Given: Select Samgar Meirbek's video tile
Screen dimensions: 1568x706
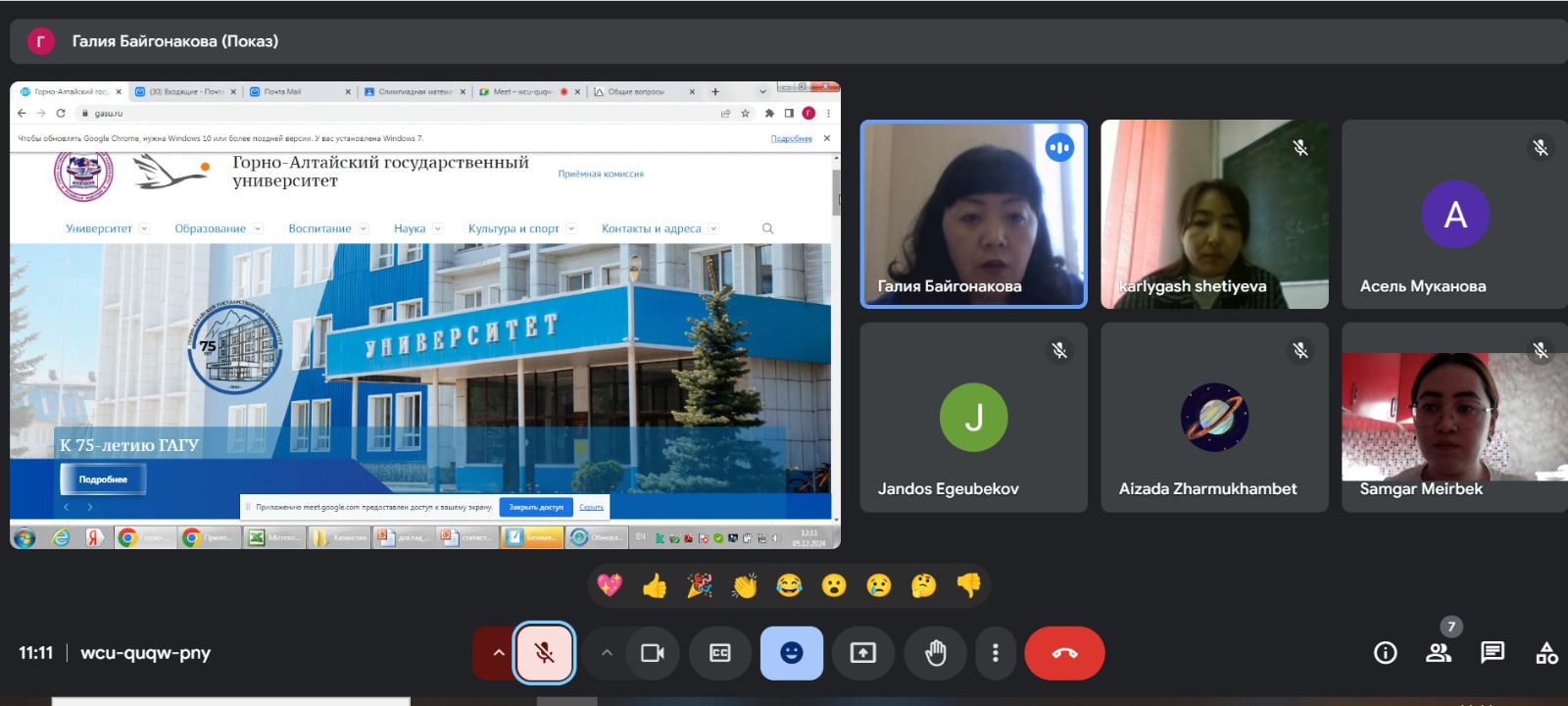Looking at the screenshot, I should [1452, 417].
